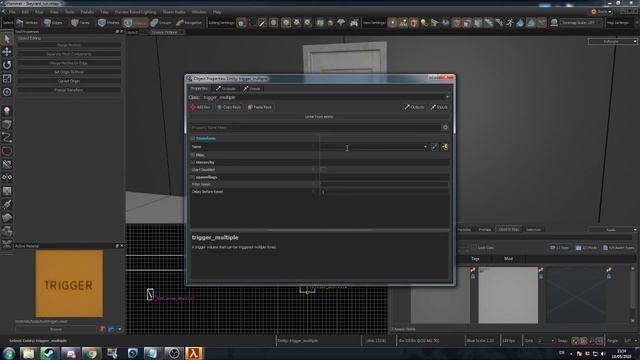The image size is (640, 360).
Task: Open the Map menu
Action: [x=39, y=12]
